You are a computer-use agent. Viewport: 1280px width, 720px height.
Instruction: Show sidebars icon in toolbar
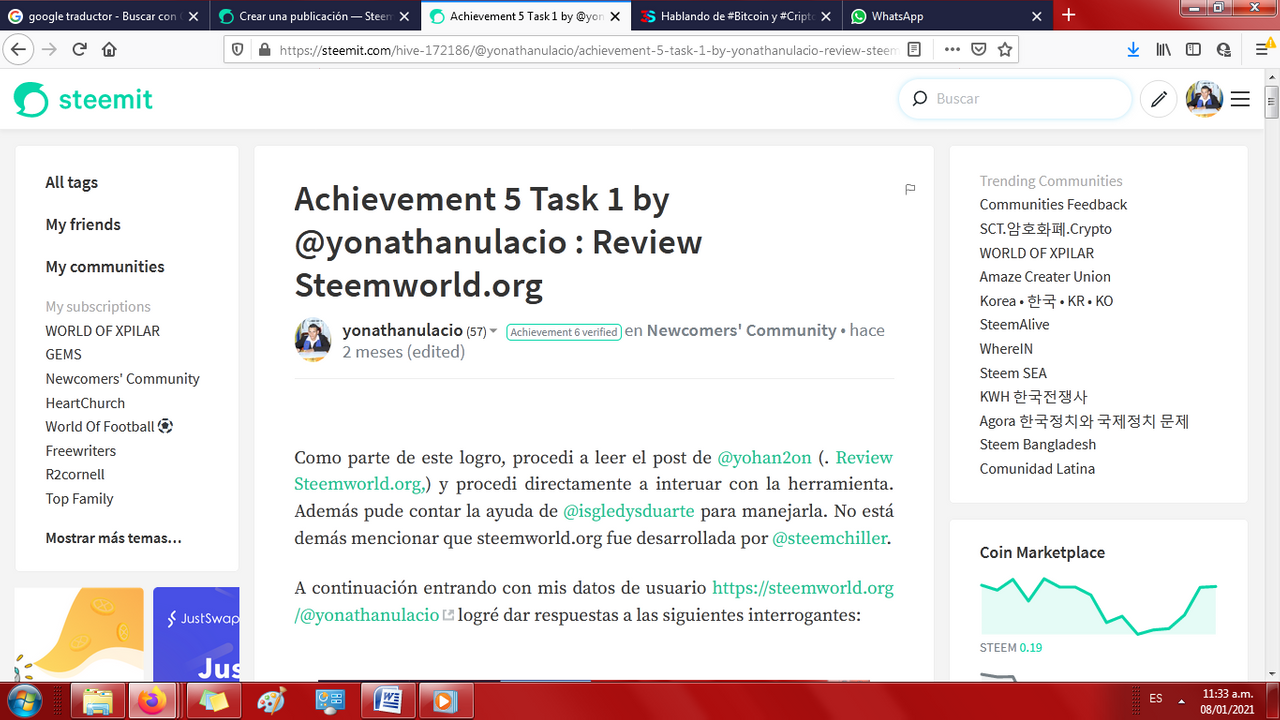pyautogui.click(x=1193, y=49)
